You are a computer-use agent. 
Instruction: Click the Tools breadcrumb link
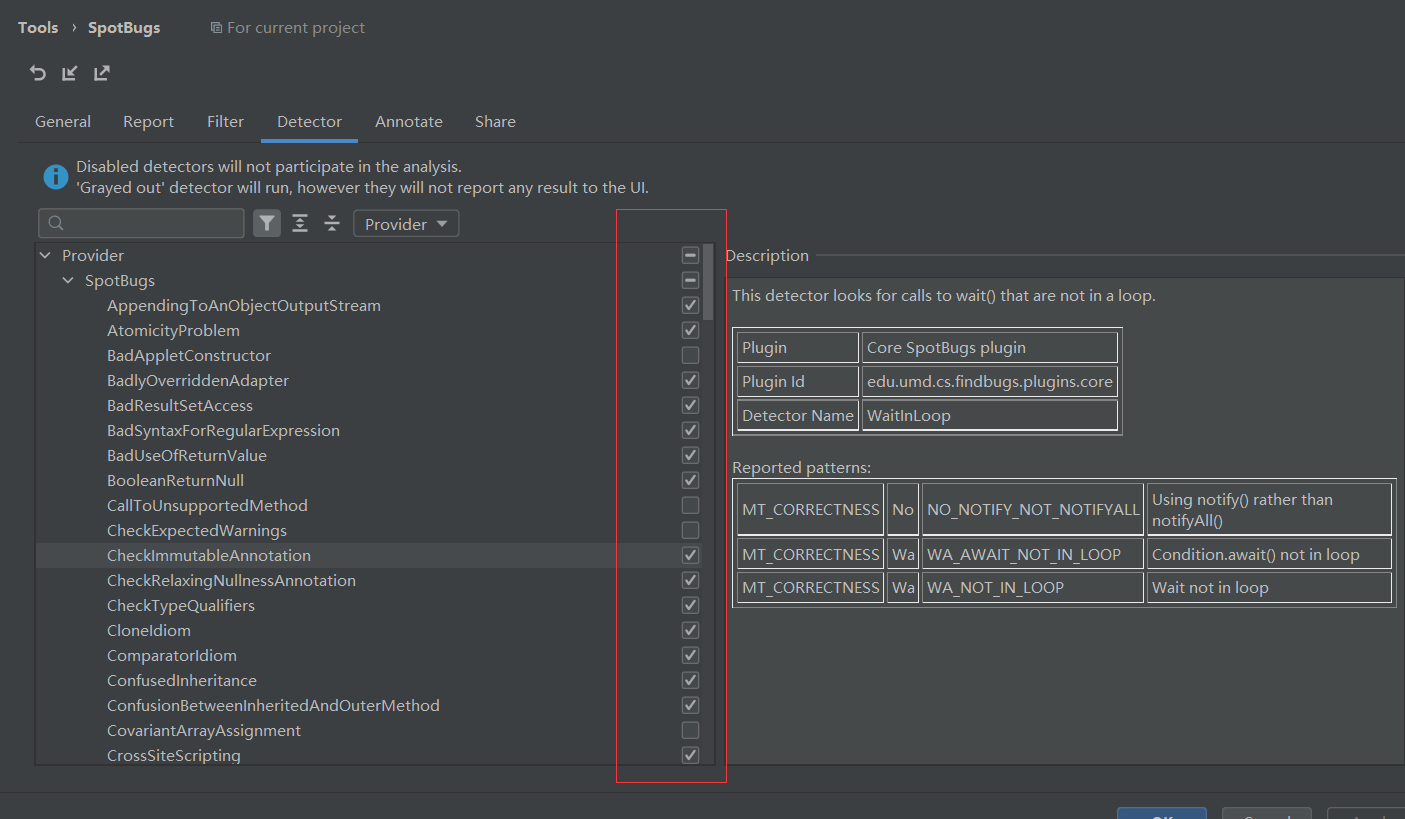tap(37, 27)
